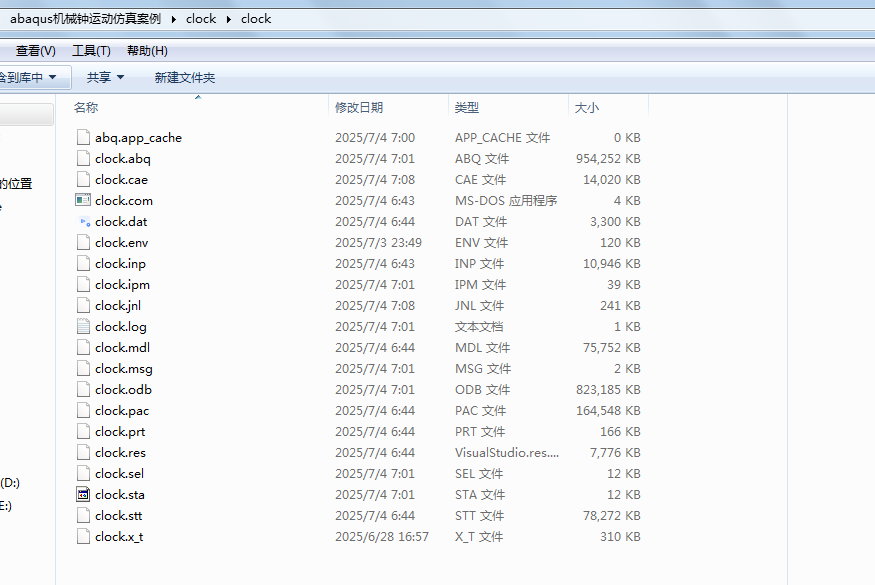
Task: Open the 查看(V) menu
Action: pyautogui.click(x=36, y=51)
